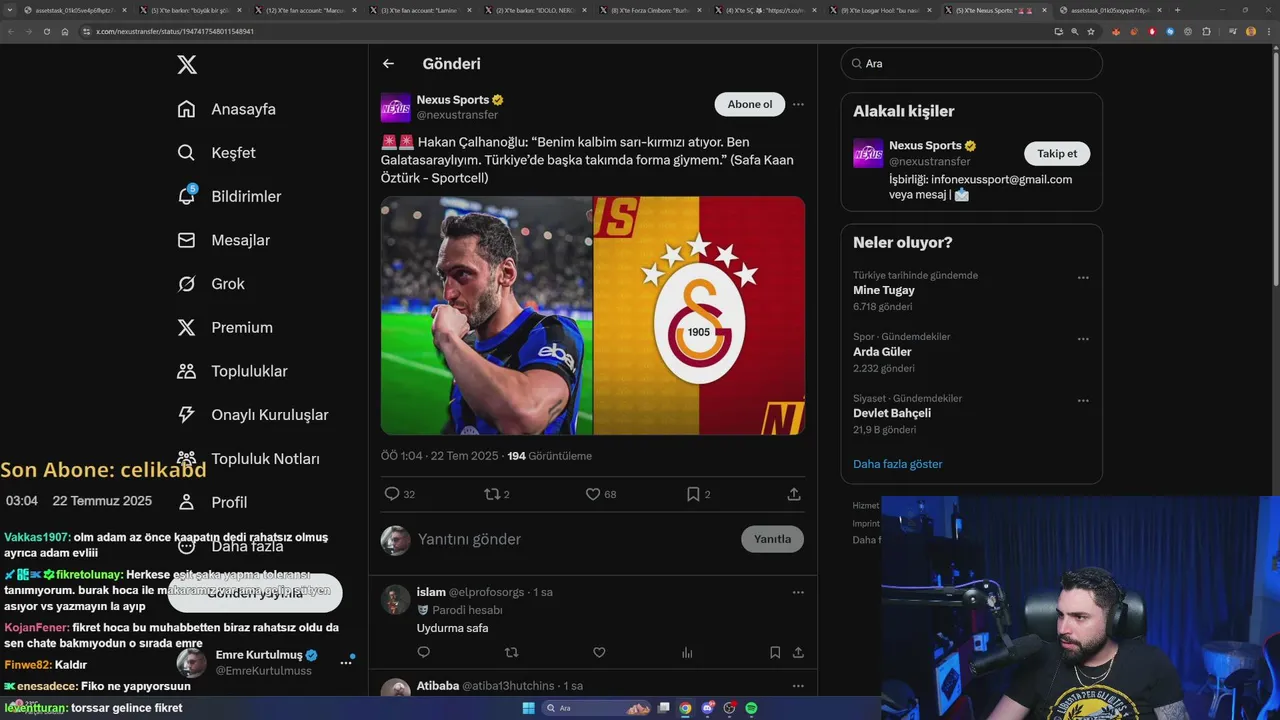Click the repost icon with 2 reposts
The width and height of the screenshot is (1280, 720).
[491, 494]
